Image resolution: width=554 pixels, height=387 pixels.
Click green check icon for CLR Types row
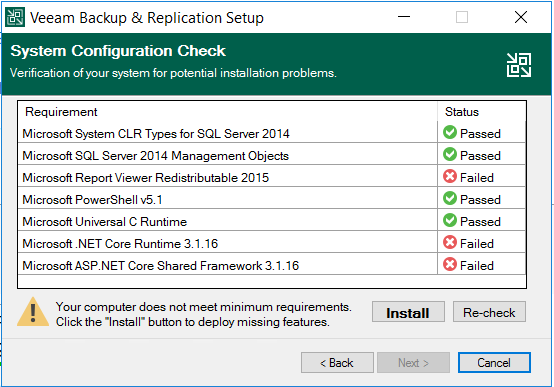tap(450, 133)
